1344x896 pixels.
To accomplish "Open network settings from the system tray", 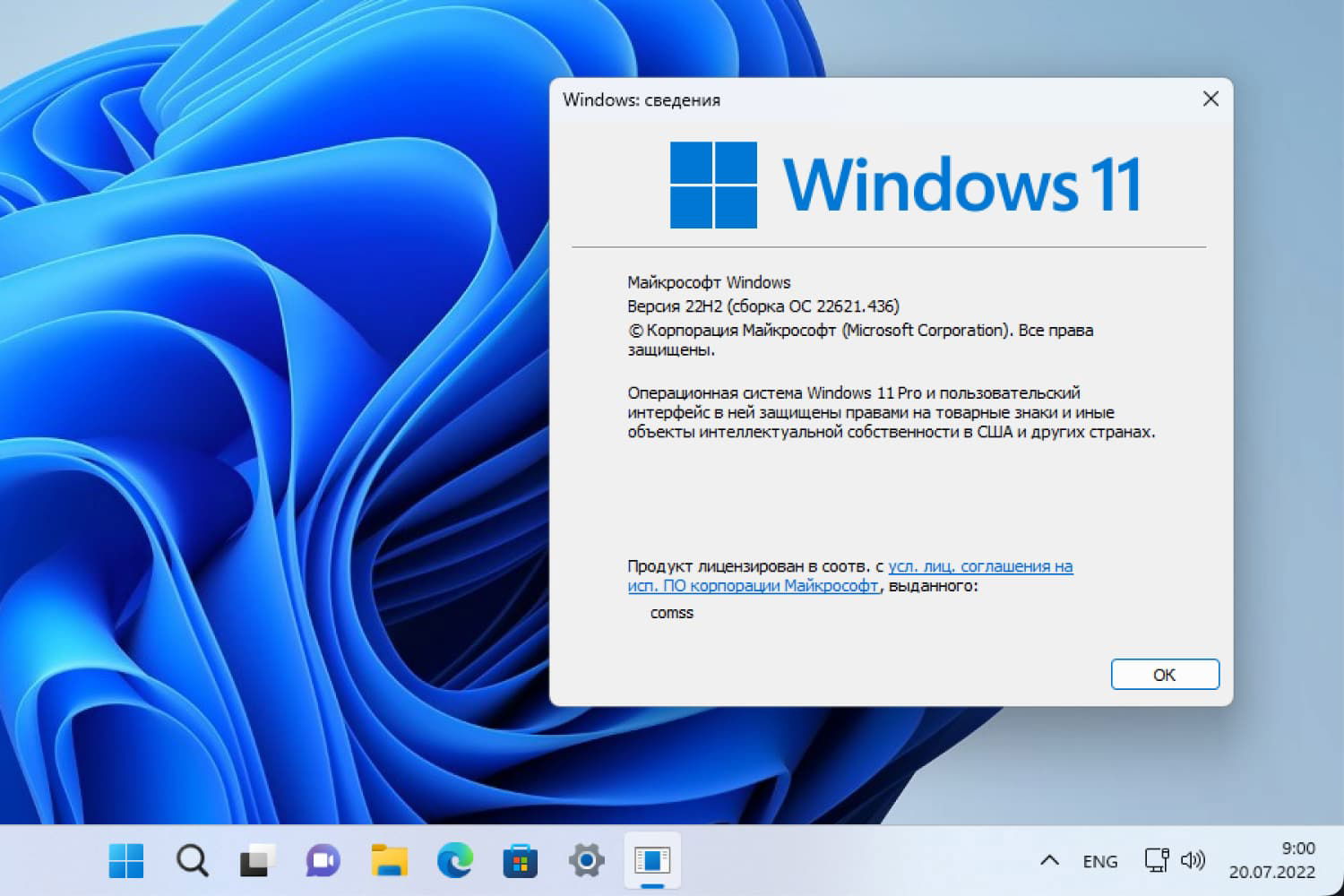I will click(1156, 860).
